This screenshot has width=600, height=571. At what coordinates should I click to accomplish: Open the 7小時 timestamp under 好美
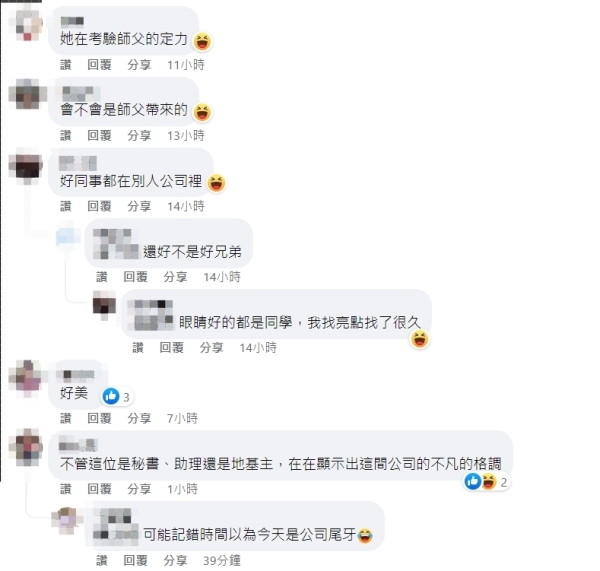tap(182, 418)
